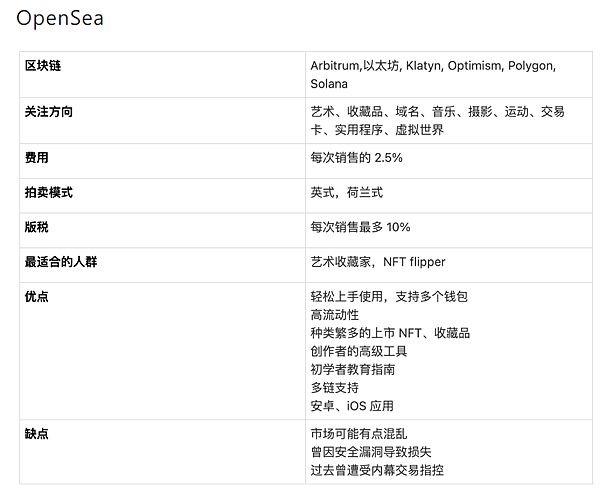The image size is (600, 494).
Task: Click the 安卓、iOS 应用 line
Action: [x=352, y=406]
